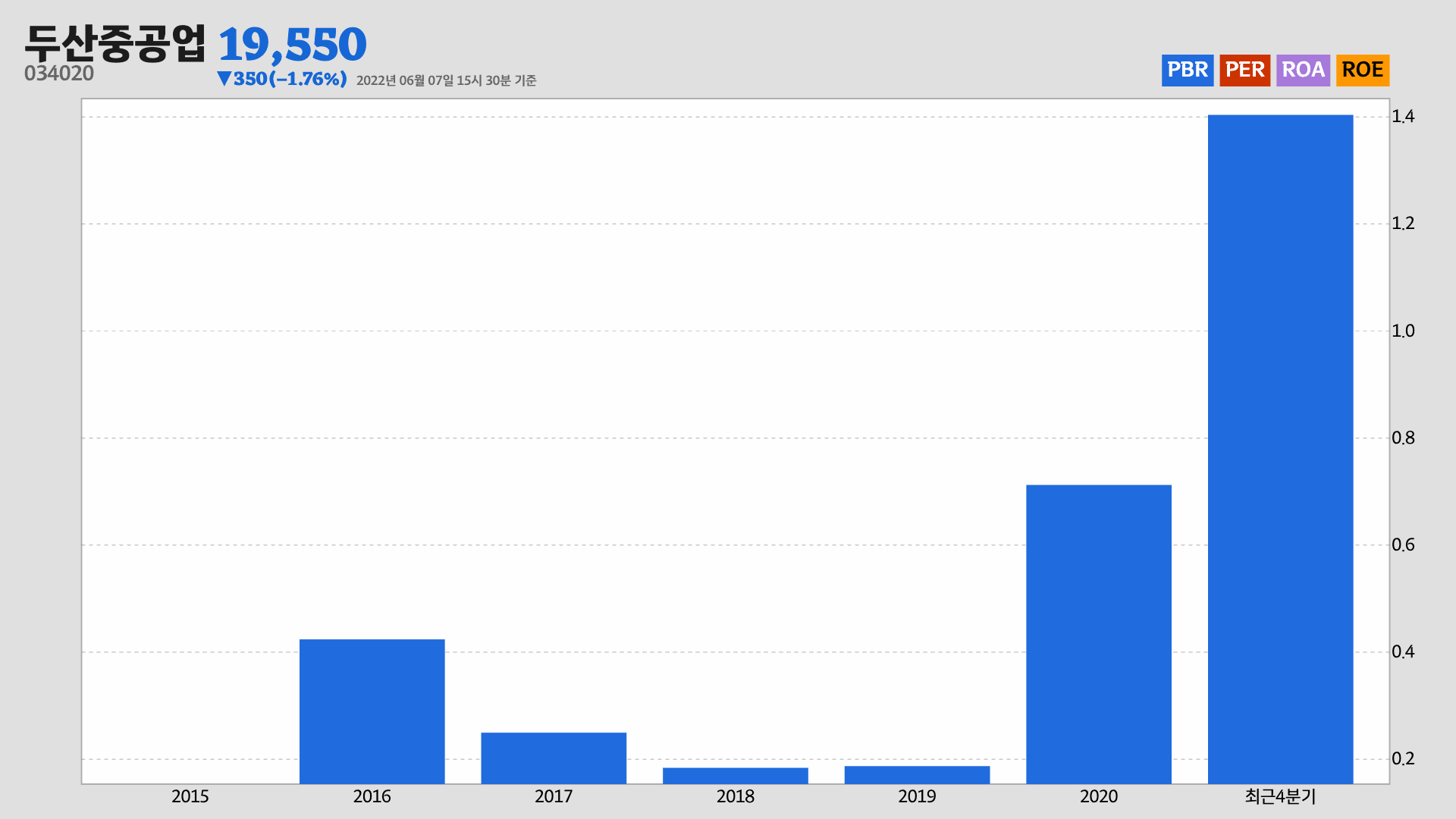Viewport: 1456px width, 819px height.
Task: Click the stock name 두산중공업
Action: coord(115,42)
